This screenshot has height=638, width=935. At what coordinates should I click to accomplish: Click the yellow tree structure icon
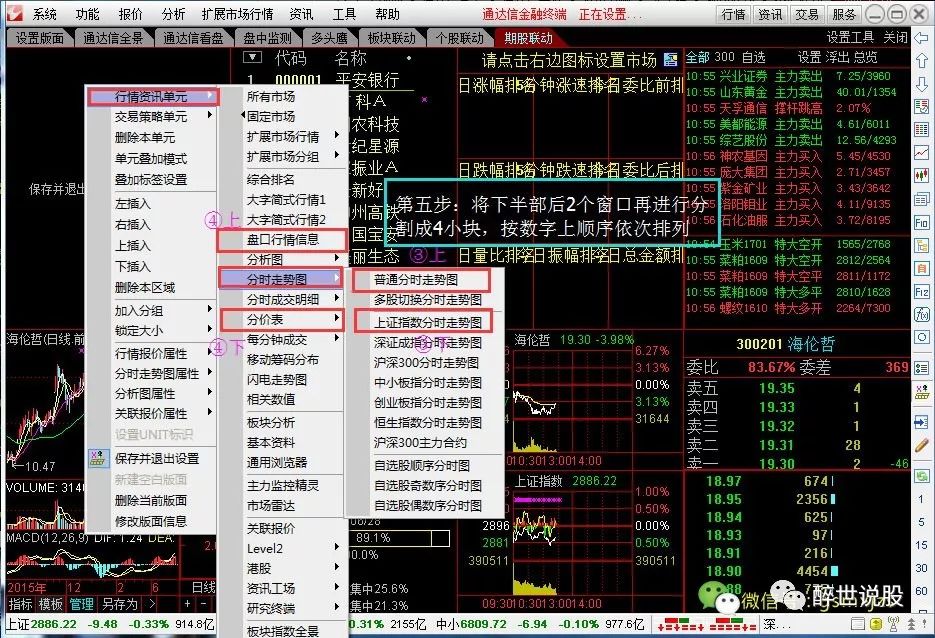point(921,245)
